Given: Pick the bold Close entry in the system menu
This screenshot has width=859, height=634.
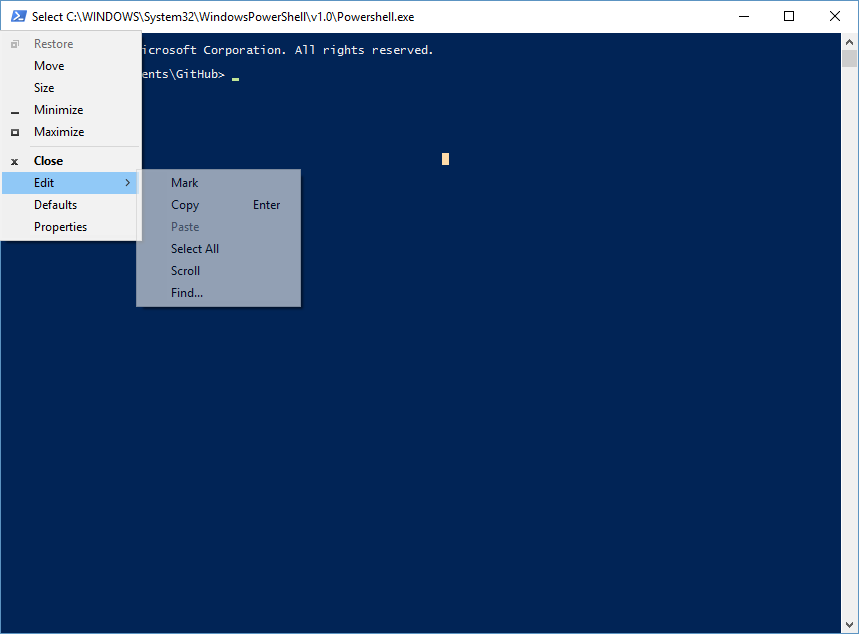Looking at the screenshot, I should (48, 161).
